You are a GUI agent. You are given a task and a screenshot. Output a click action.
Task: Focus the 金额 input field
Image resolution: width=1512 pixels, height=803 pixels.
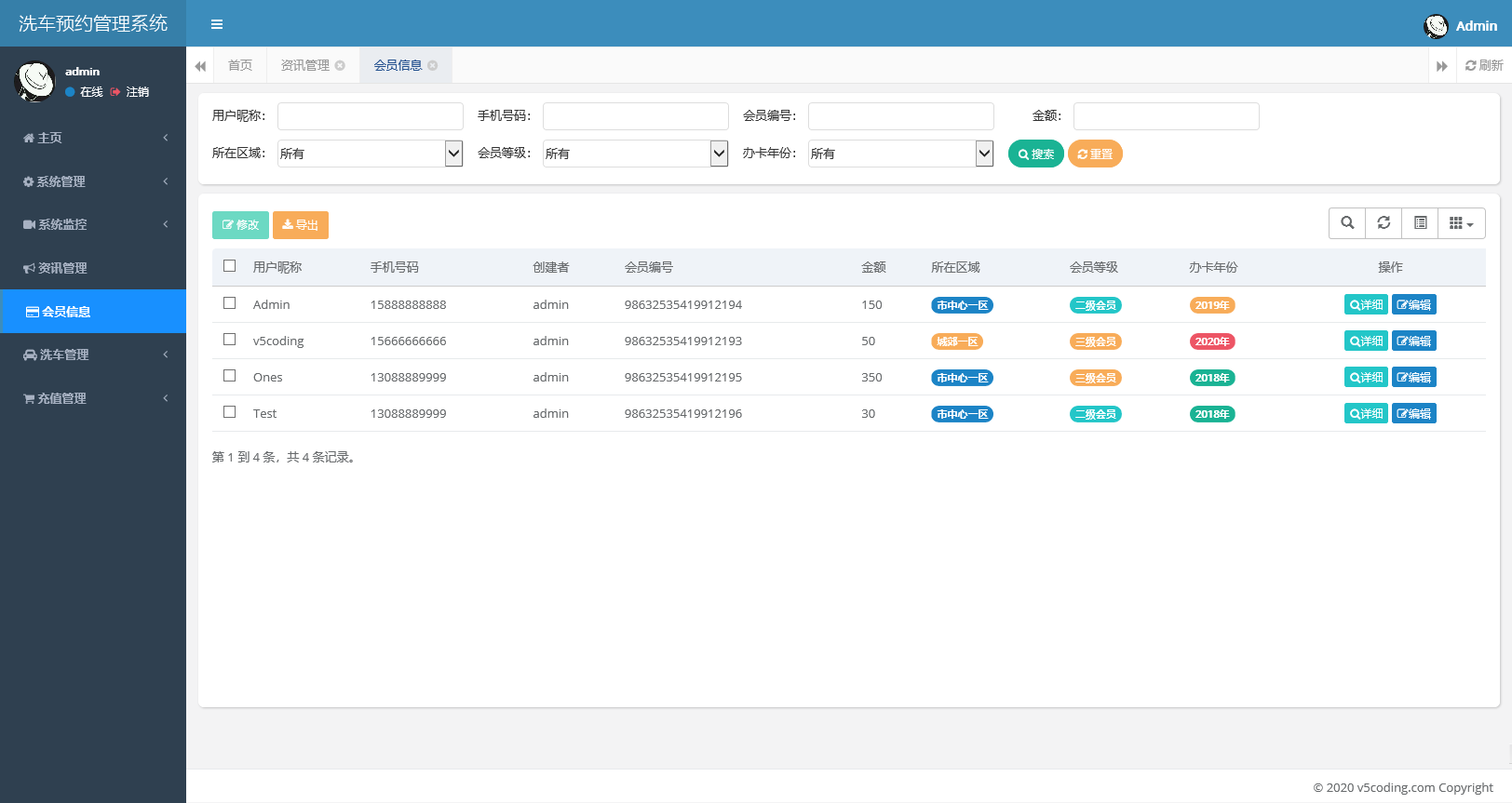(x=1167, y=116)
